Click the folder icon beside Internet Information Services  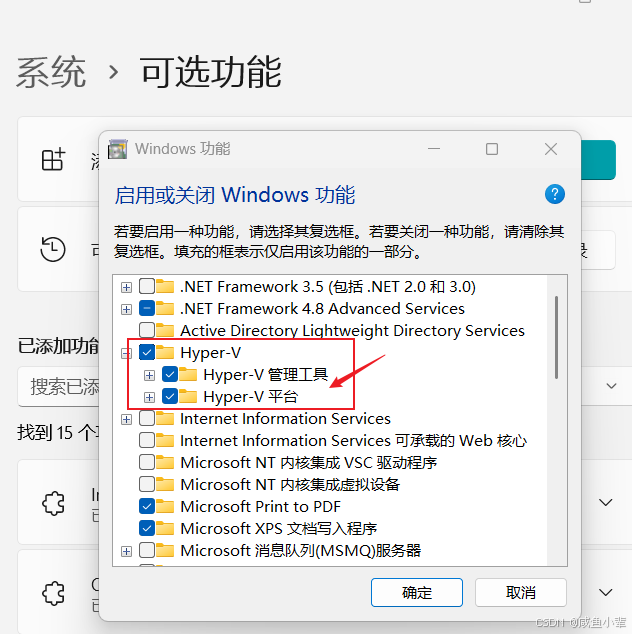(x=165, y=418)
